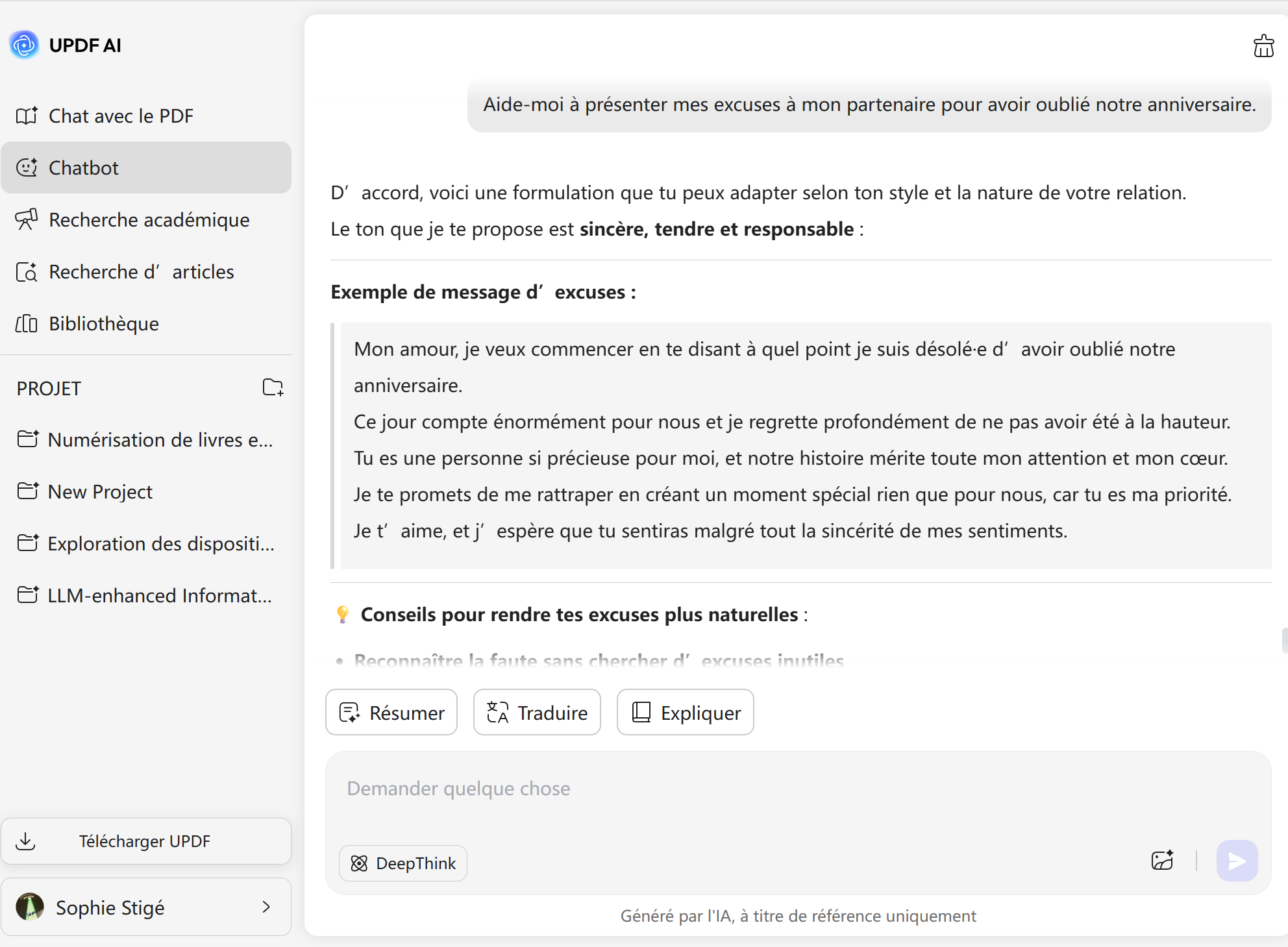
Task: Open Chat avec le PDF
Action: [121, 116]
